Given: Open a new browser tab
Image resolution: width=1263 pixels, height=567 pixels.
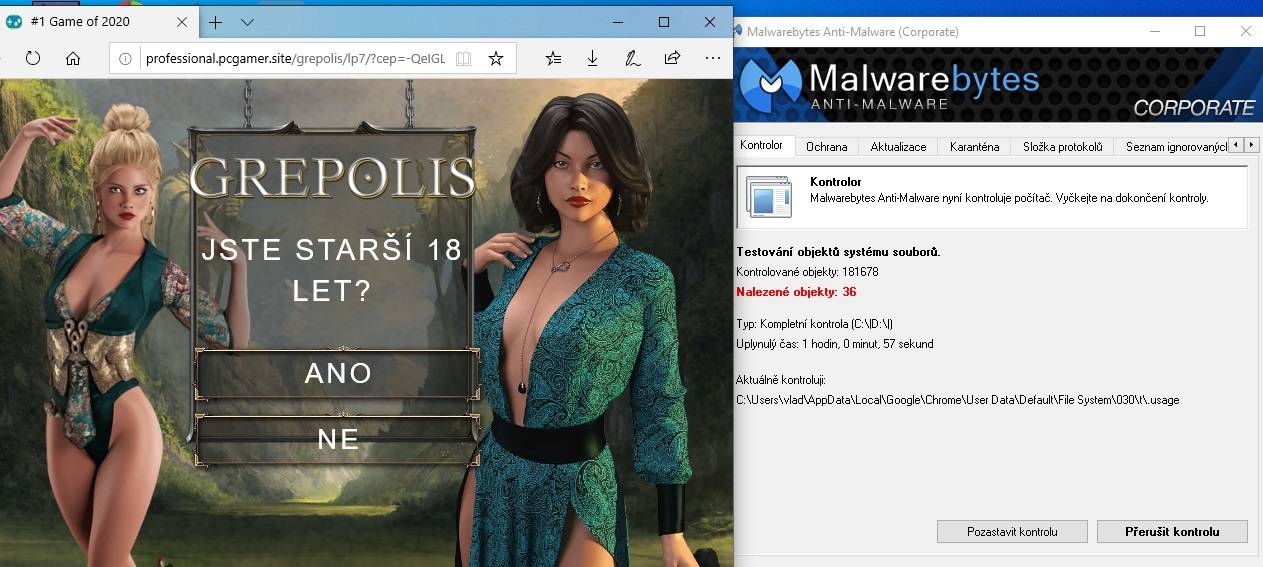Looking at the screenshot, I should [x=215, y=22].
